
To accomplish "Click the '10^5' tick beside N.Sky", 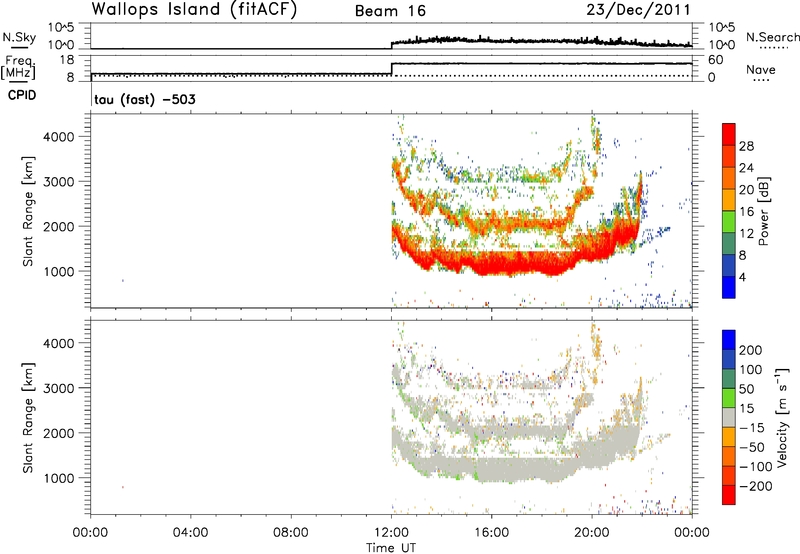I will click(x=61, y=27).
